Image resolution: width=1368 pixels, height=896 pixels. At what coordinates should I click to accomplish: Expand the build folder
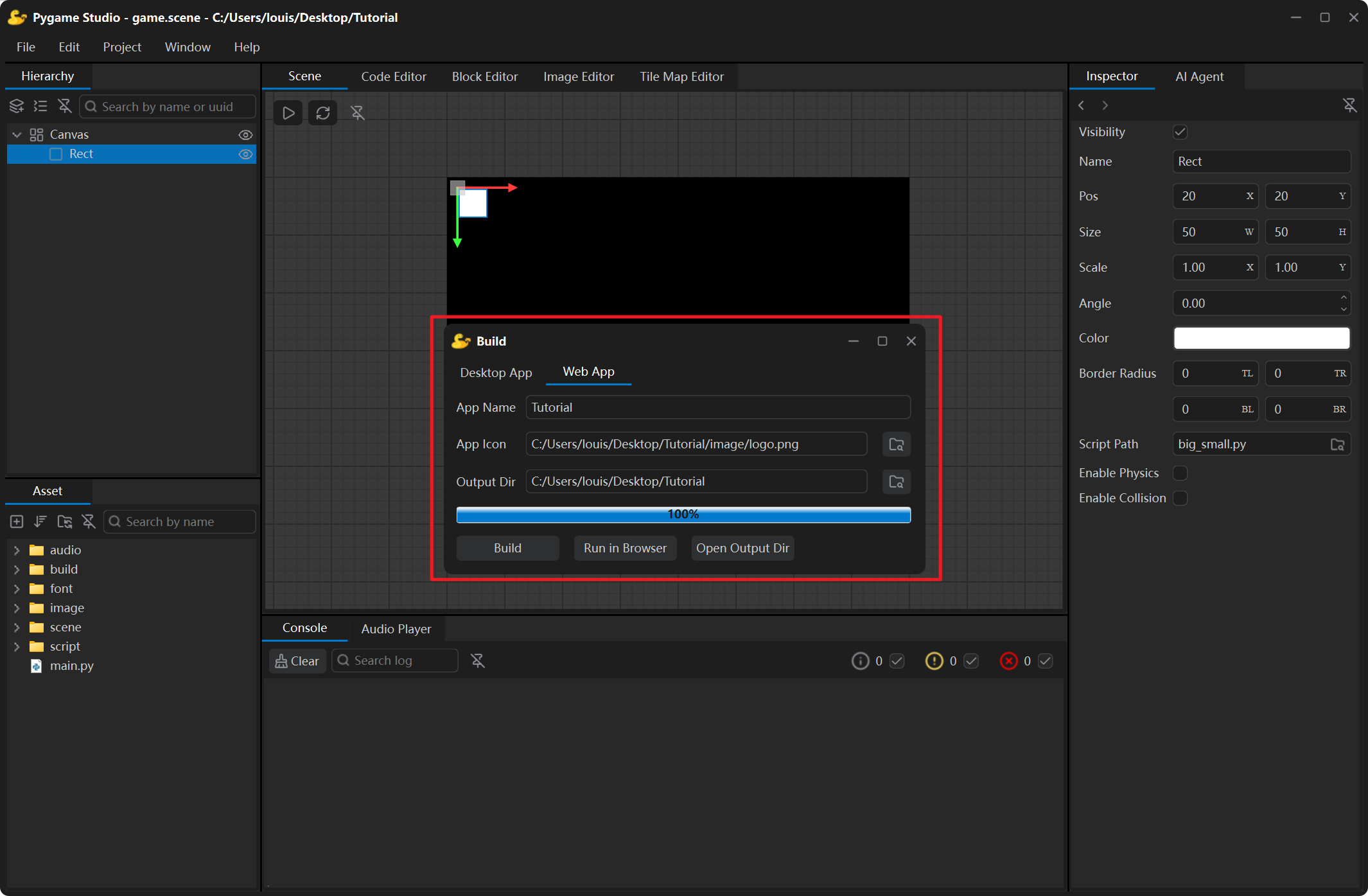[x=17, y=570]
